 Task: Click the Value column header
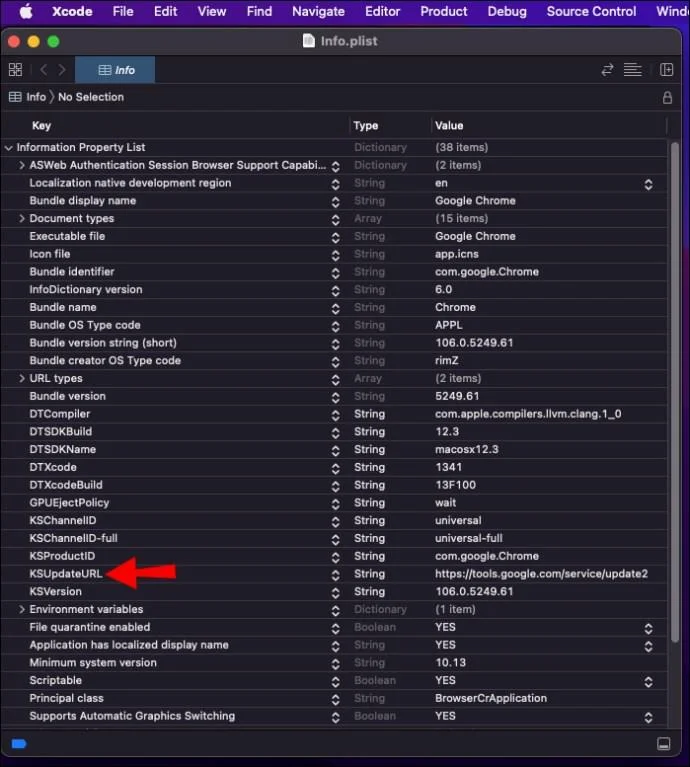click(x=449, y=126)
